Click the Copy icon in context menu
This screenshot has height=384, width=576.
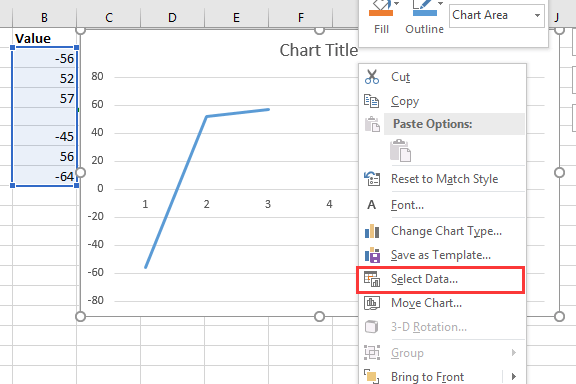click(371, 101)
